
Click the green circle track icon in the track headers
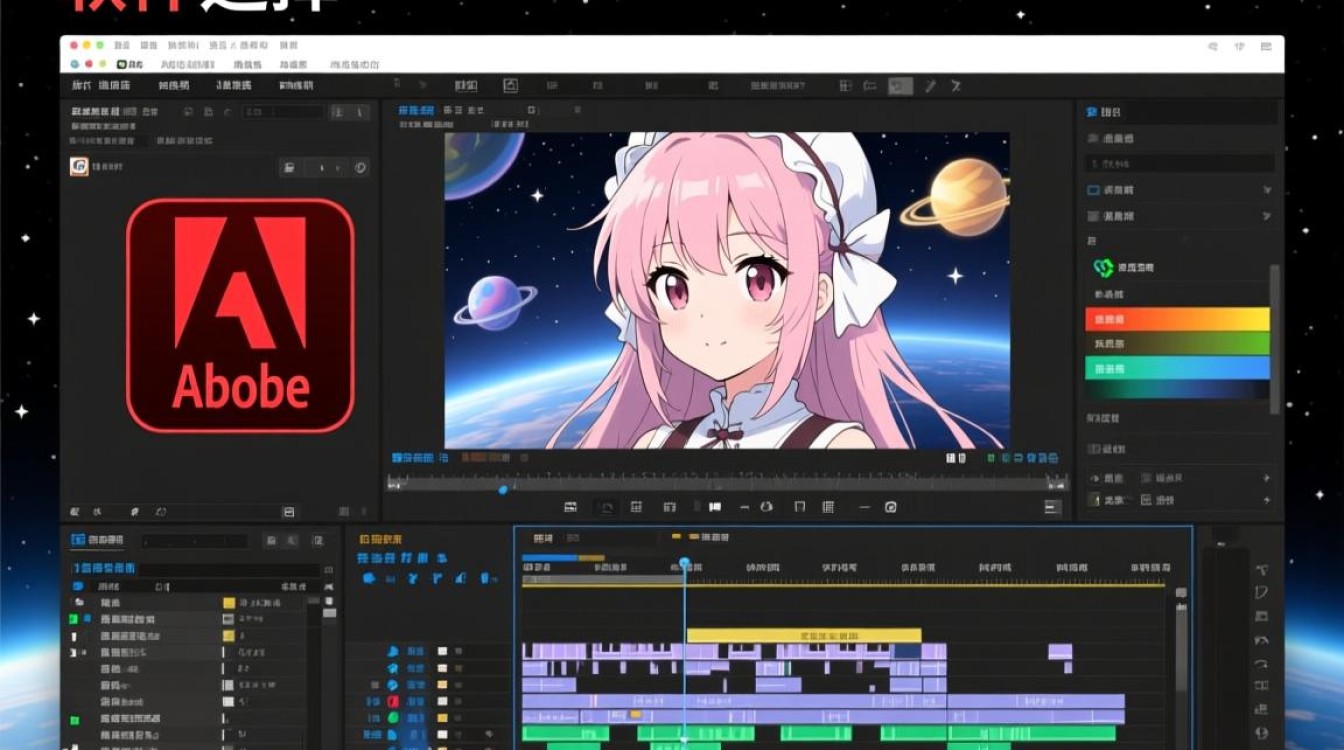[393, 717]
